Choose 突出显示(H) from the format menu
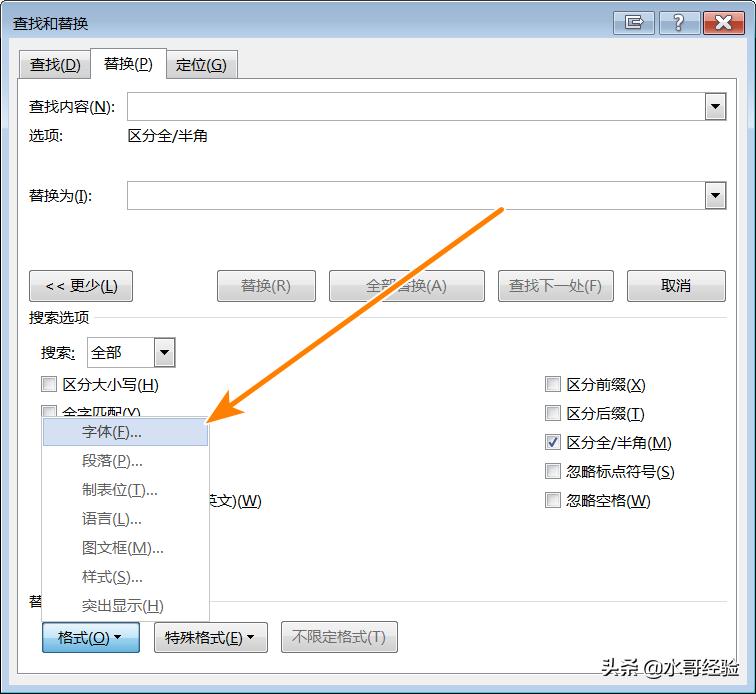Viewport: 756px width, 694px height. (125, 605)
